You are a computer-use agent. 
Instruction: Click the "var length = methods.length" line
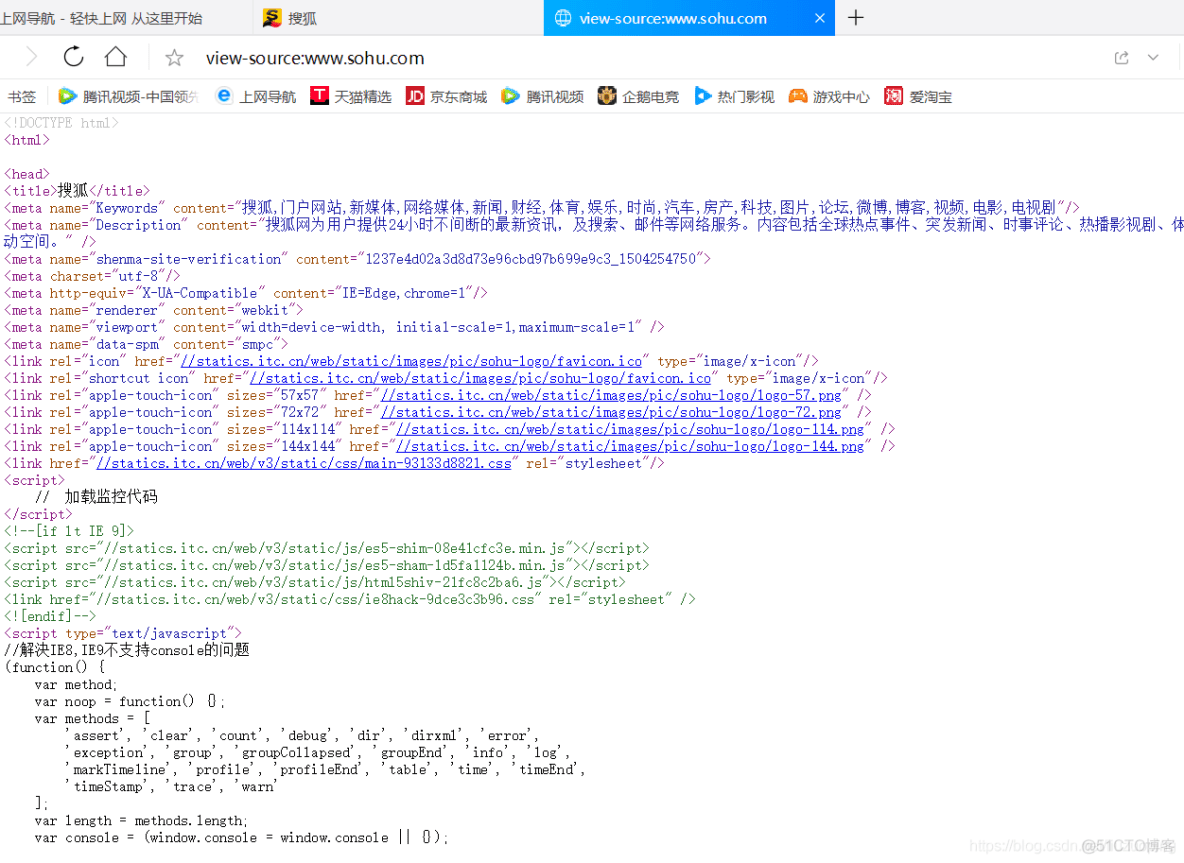tap(141, 821)
